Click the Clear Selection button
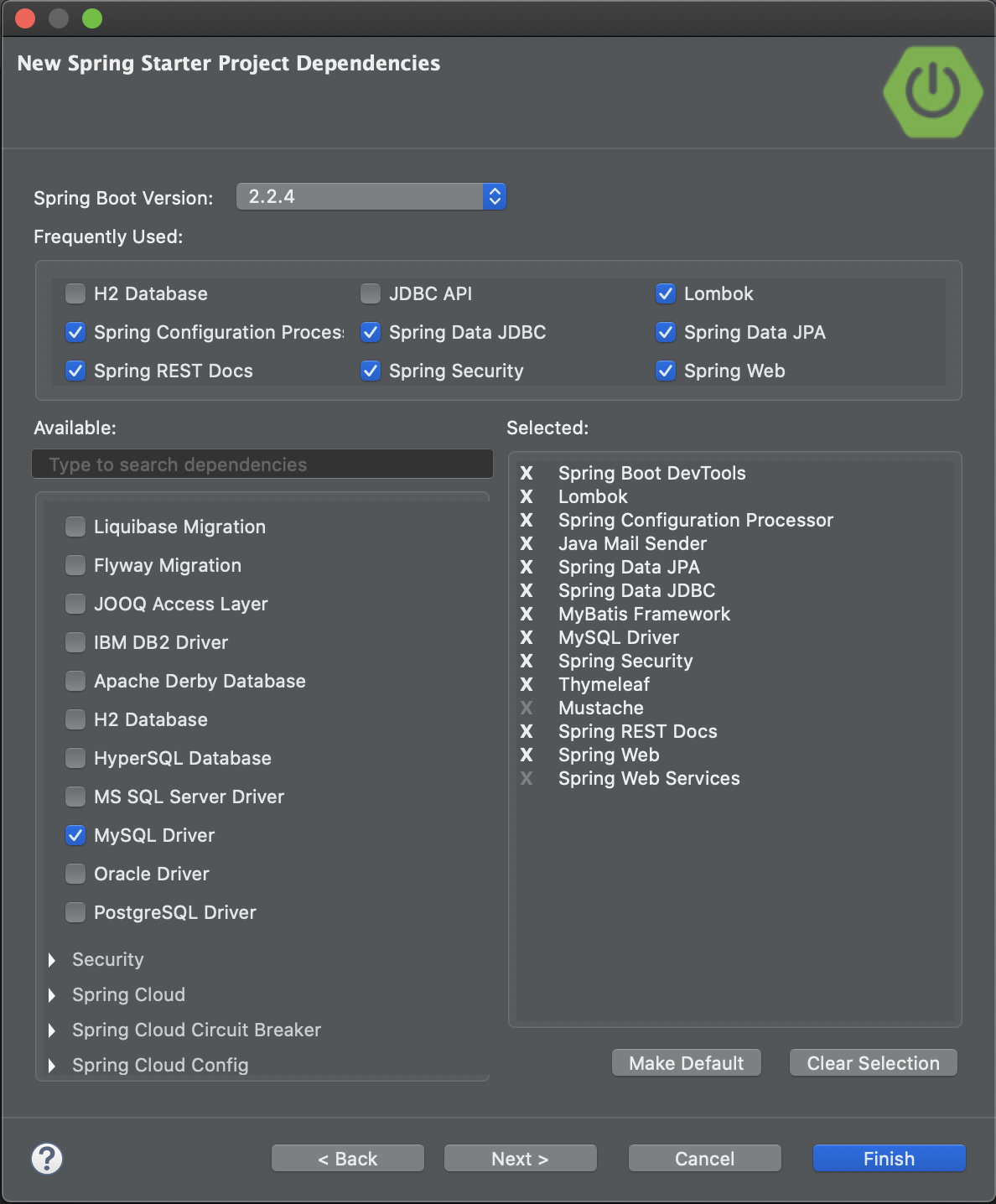Viewport: 996px width, 1204px height. click(x=874, y=1063)
